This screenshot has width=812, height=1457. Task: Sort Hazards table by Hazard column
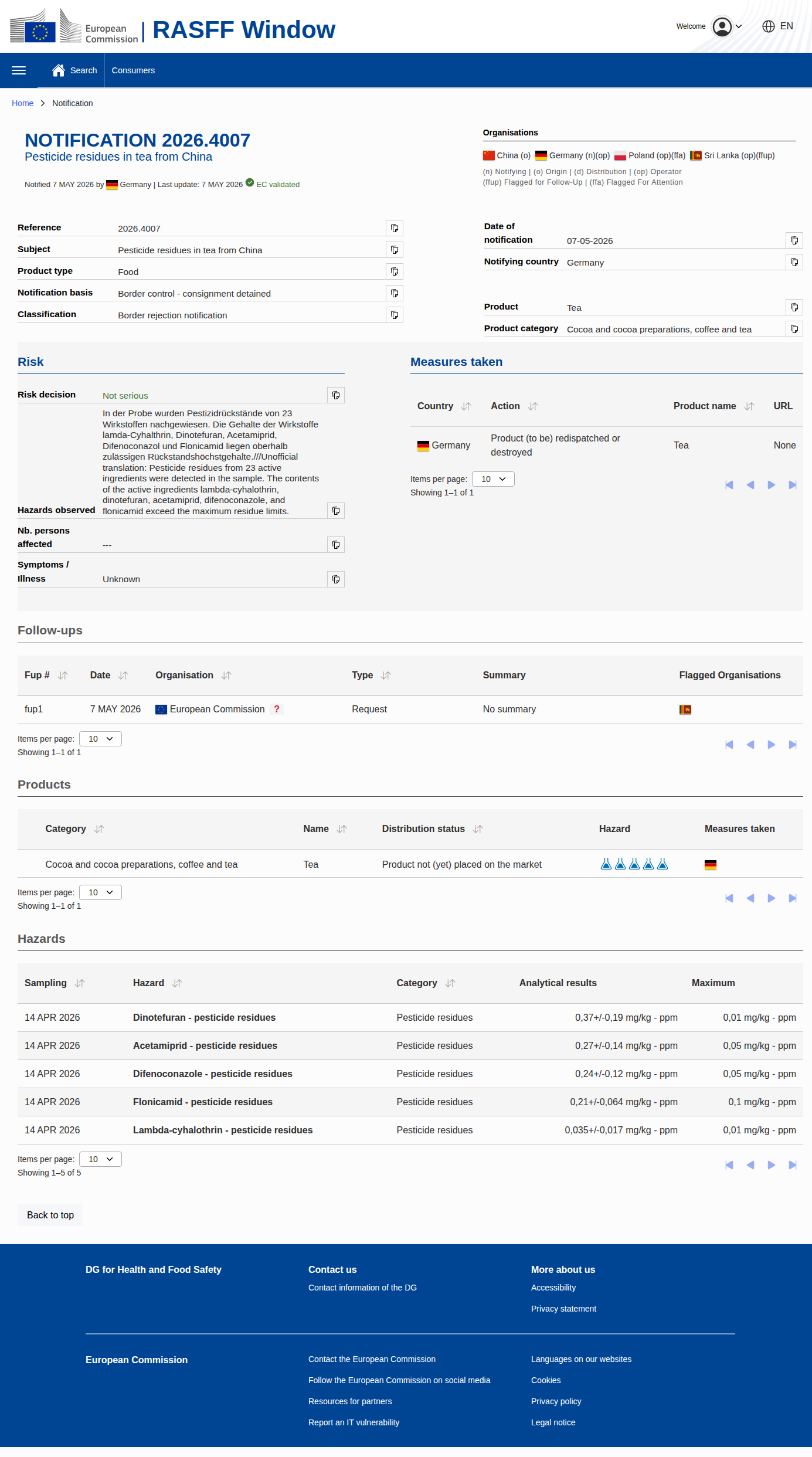point(177,983)
